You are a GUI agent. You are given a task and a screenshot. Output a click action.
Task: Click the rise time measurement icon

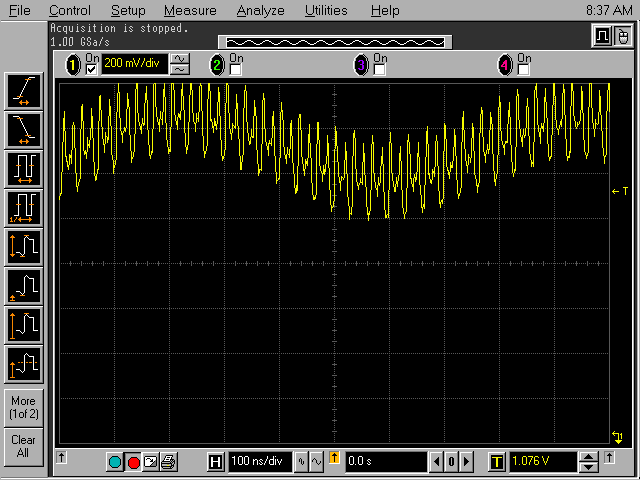point(23,91)
